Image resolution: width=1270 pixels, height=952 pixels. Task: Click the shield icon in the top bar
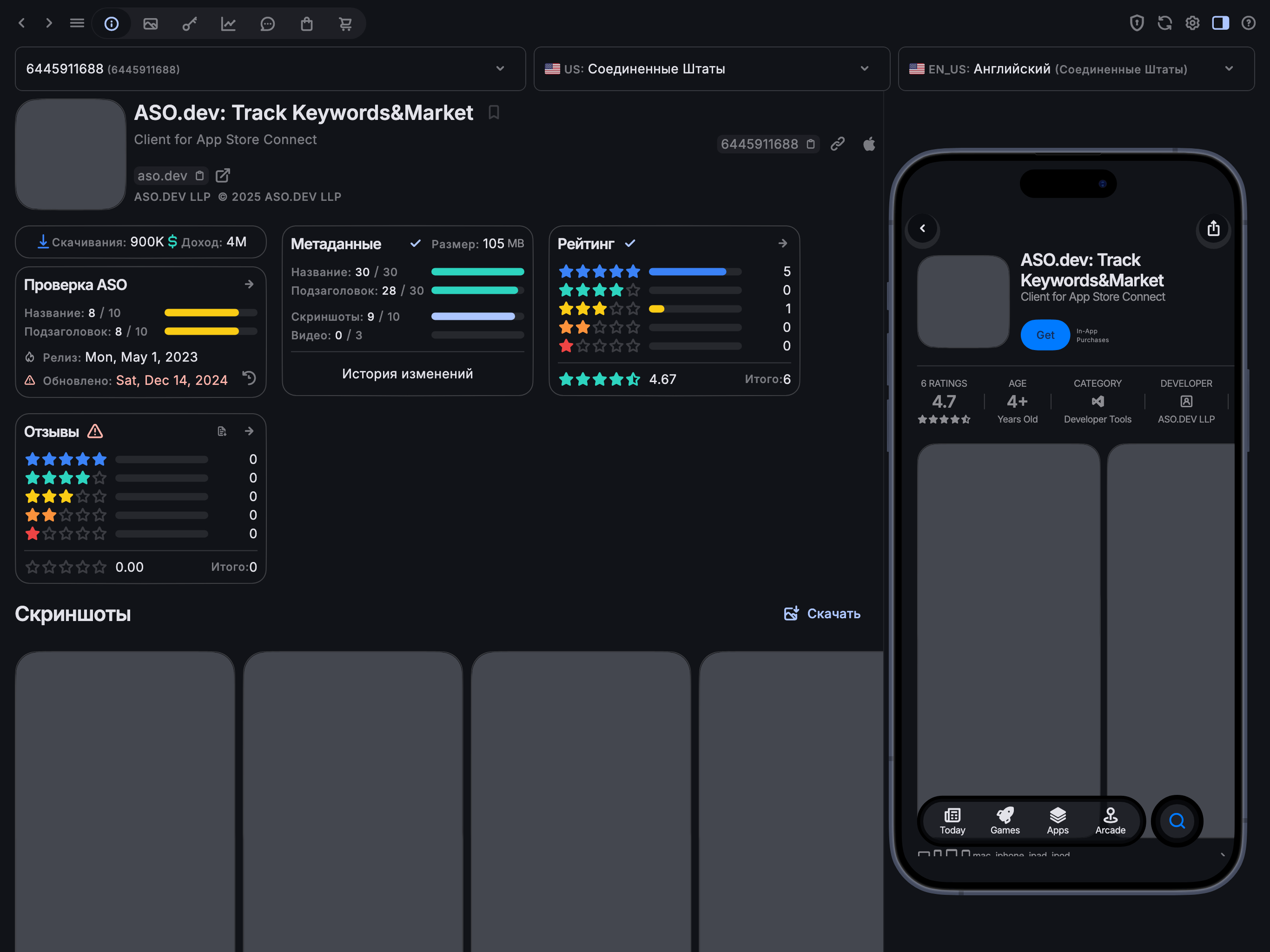click(x=1137, y=23)
